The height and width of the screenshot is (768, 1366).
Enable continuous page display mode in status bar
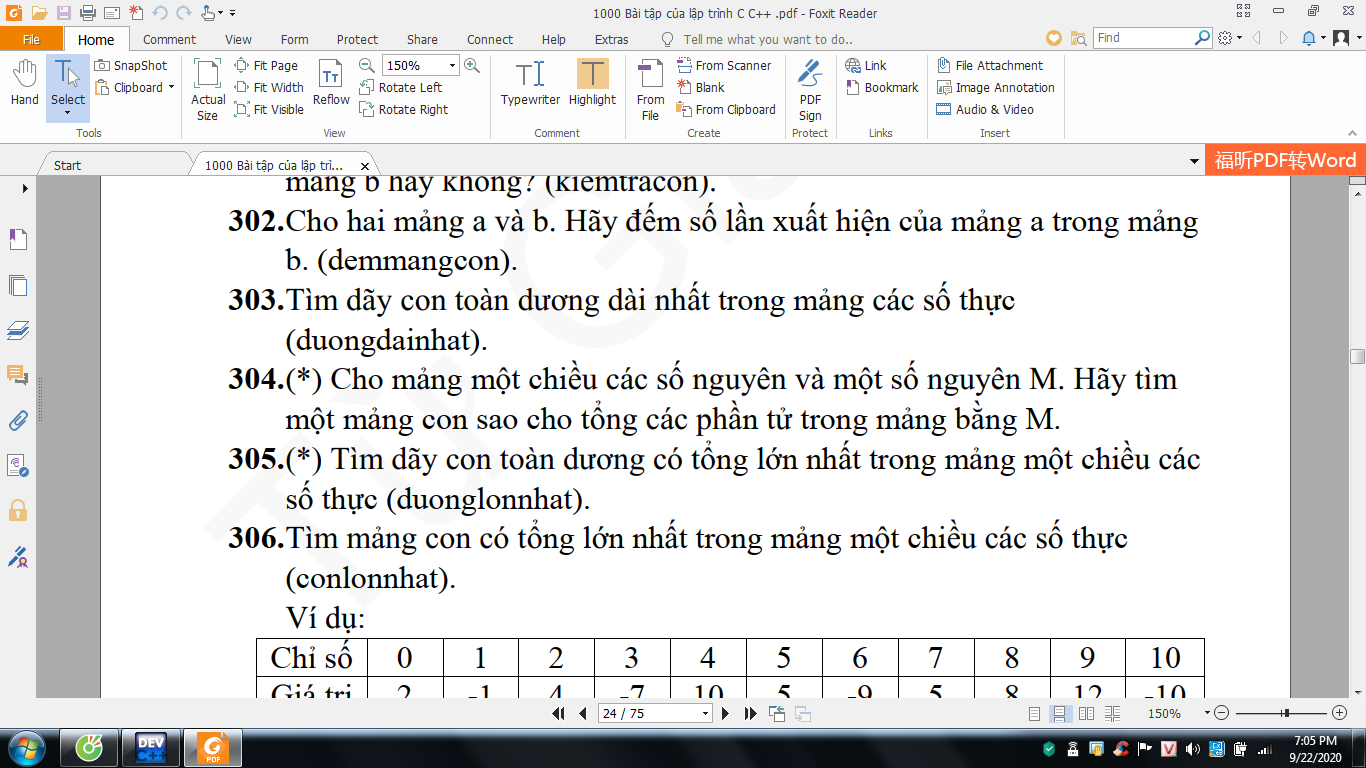[1060, 713]
